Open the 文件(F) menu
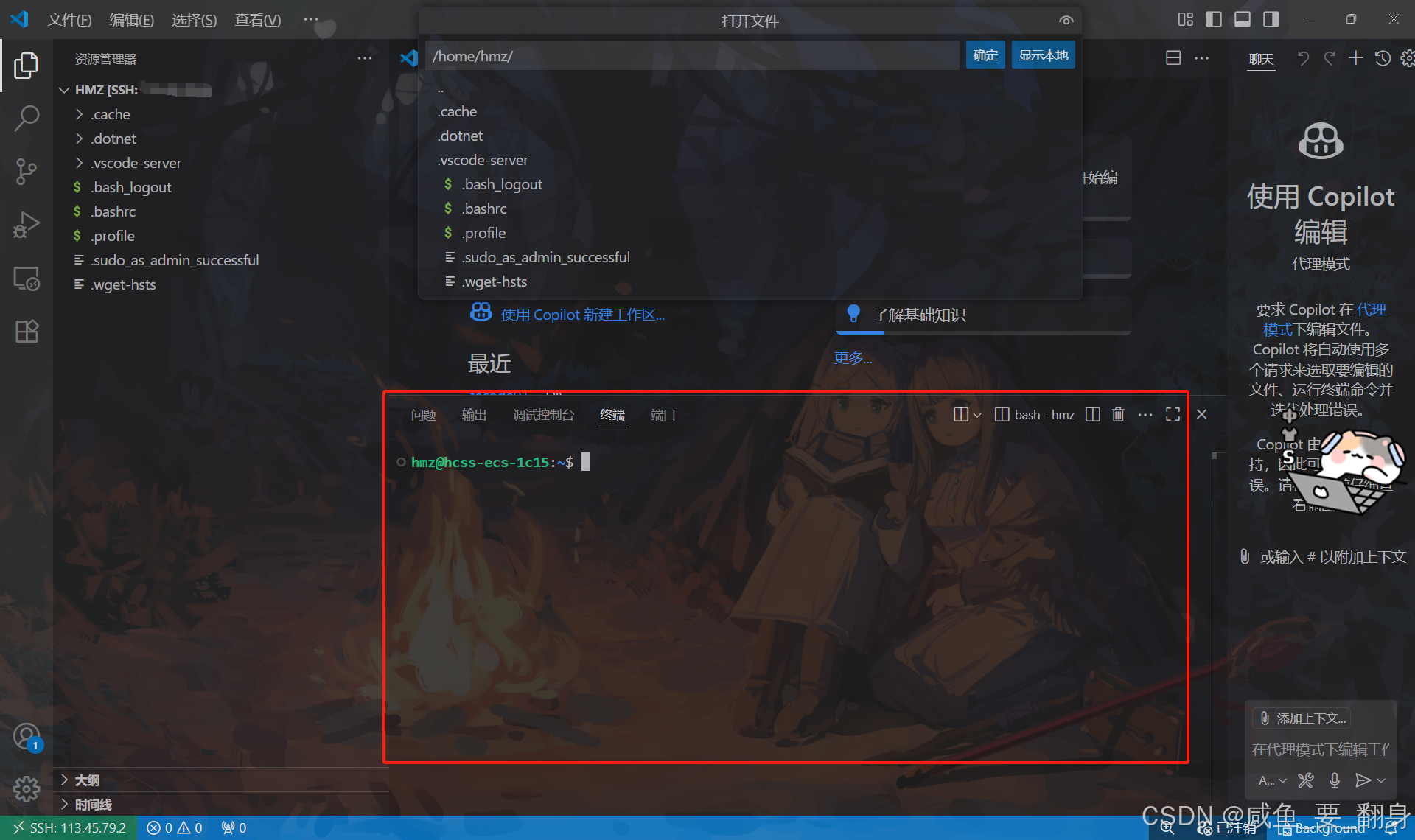1415x840 pixels. [x=69, y=20]
